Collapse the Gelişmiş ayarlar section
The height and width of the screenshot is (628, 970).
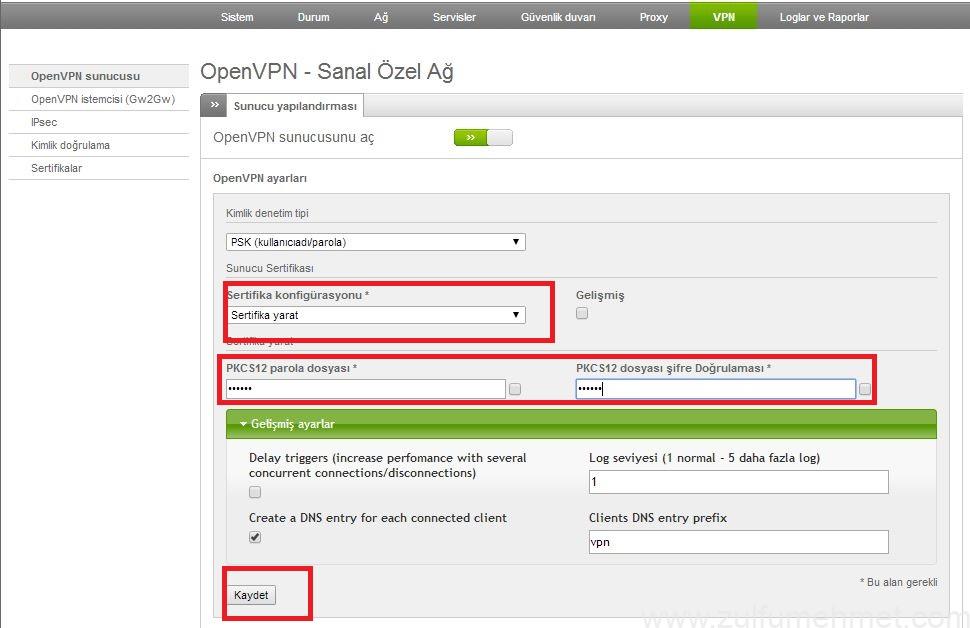coord(581,424)
